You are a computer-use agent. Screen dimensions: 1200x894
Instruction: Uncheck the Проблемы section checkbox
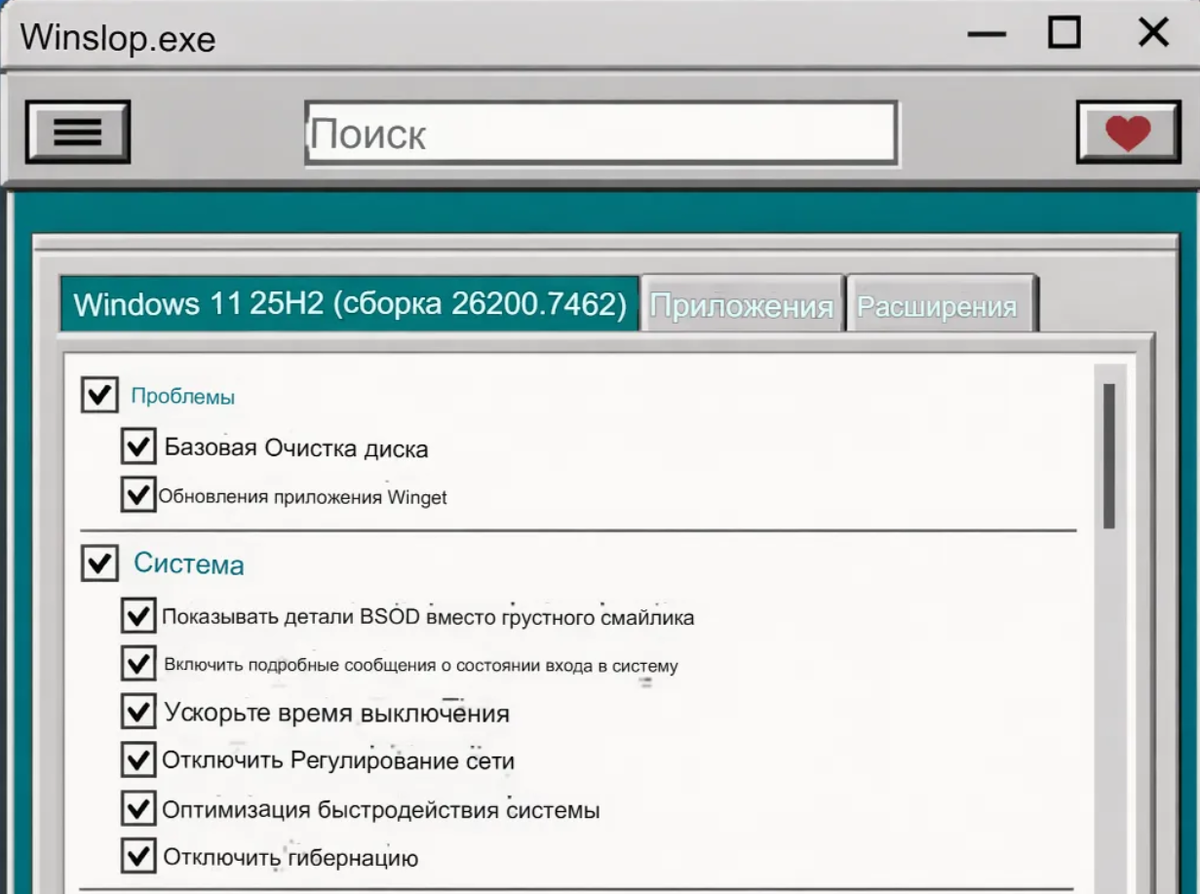99,395
